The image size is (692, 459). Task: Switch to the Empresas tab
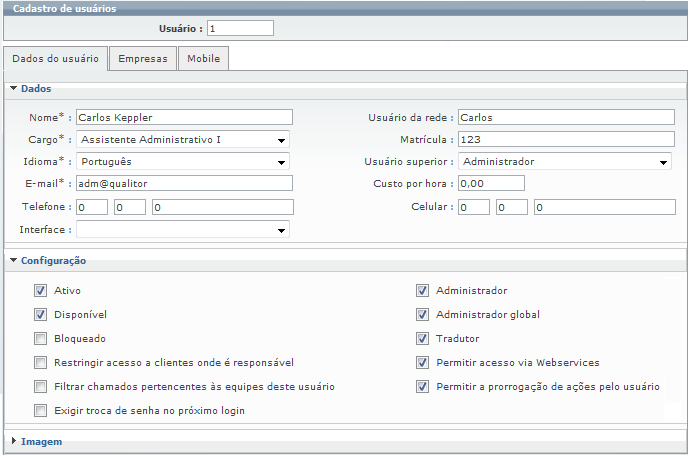click(x=142, y=59)
